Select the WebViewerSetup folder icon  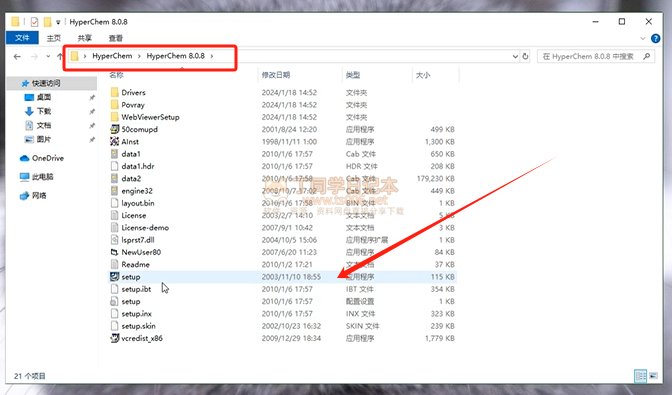[x=114, y=117]
